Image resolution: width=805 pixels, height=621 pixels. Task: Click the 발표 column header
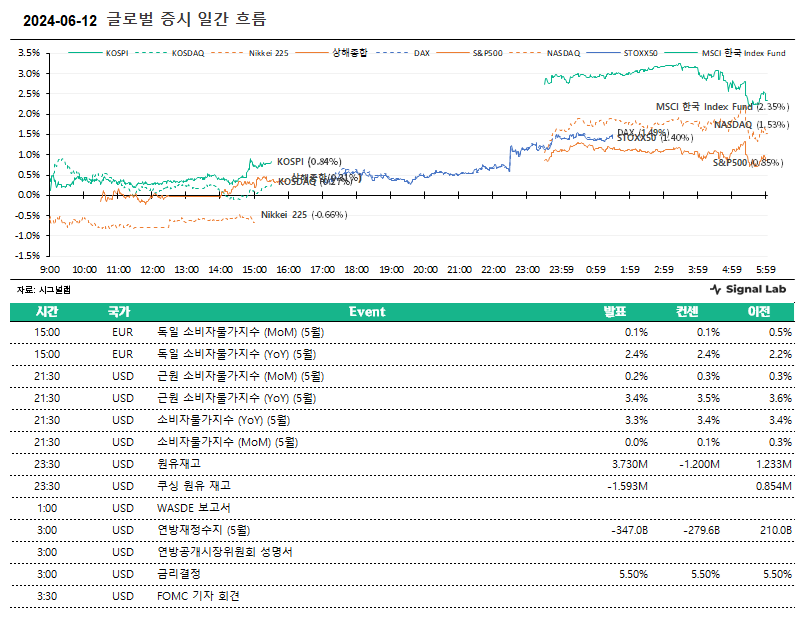pyautogui.click(x=615, y=312)
